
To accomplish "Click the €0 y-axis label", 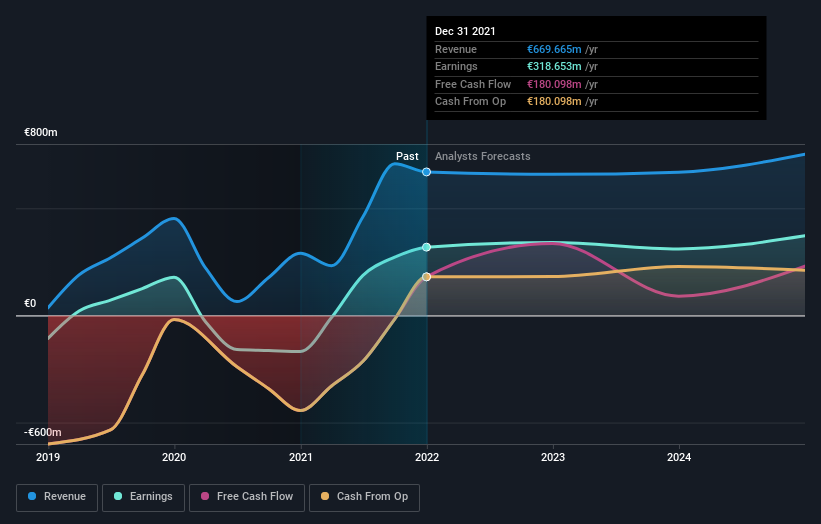I will 30,304.
